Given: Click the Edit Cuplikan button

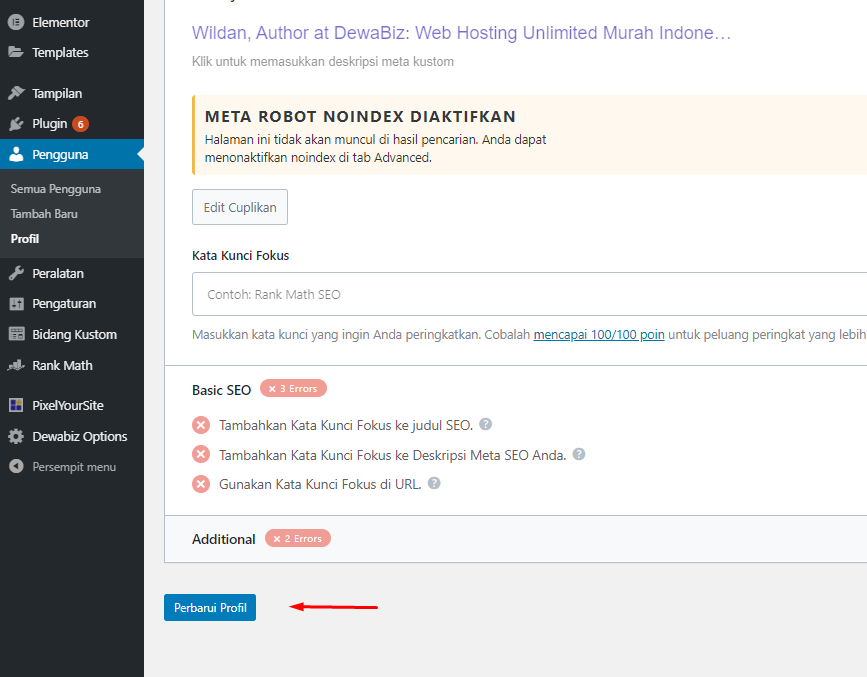Looking at the screenshot, I should 240,207.
